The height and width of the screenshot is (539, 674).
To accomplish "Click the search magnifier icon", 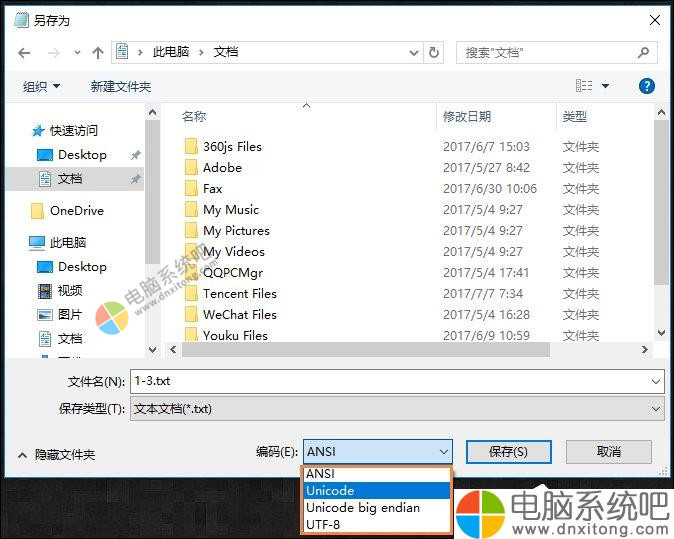I will 643,53.
